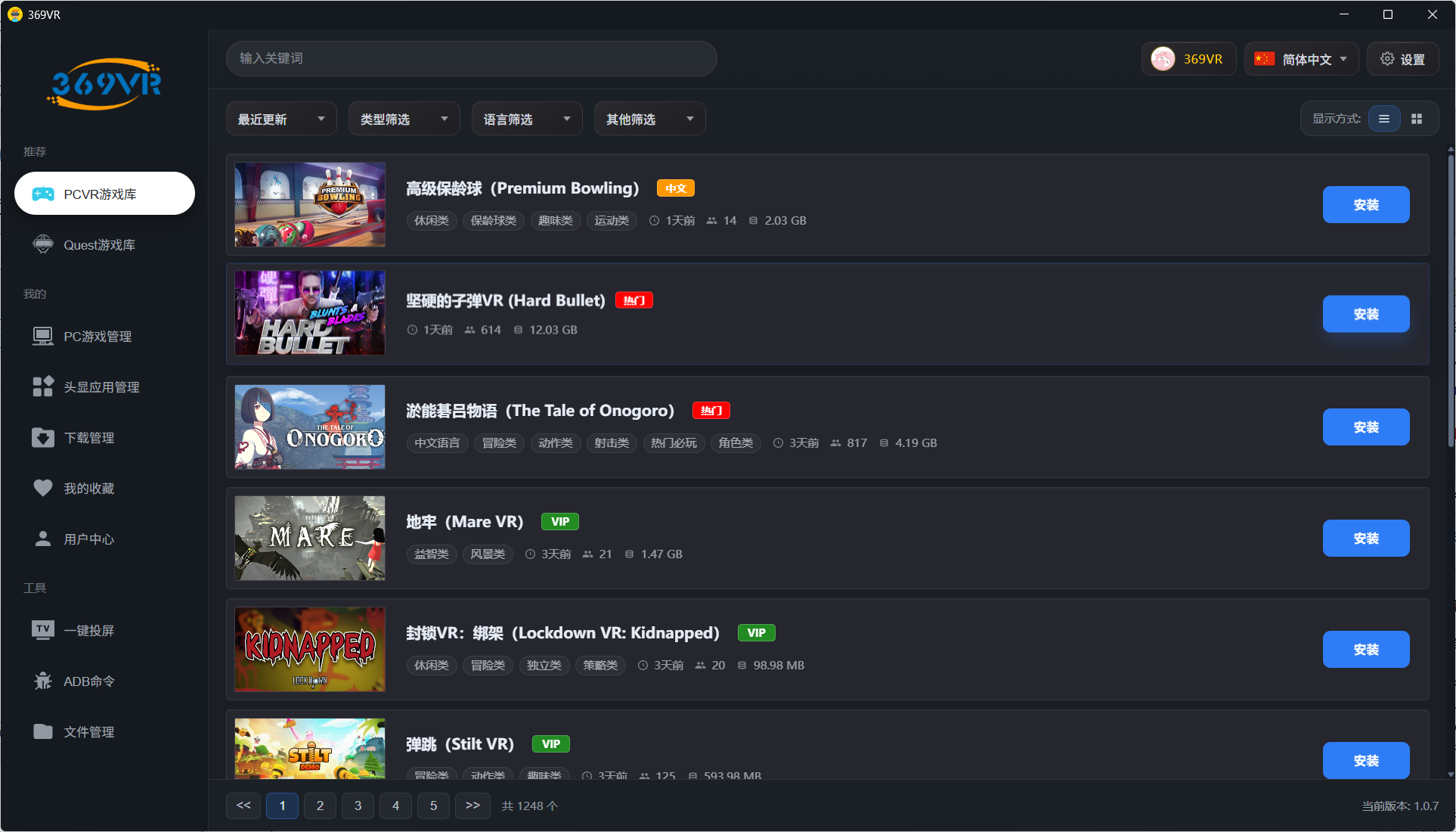Switch display mode to grid view
The height and width of the screenshot is (832, 1456).
tap(1417, 118)
